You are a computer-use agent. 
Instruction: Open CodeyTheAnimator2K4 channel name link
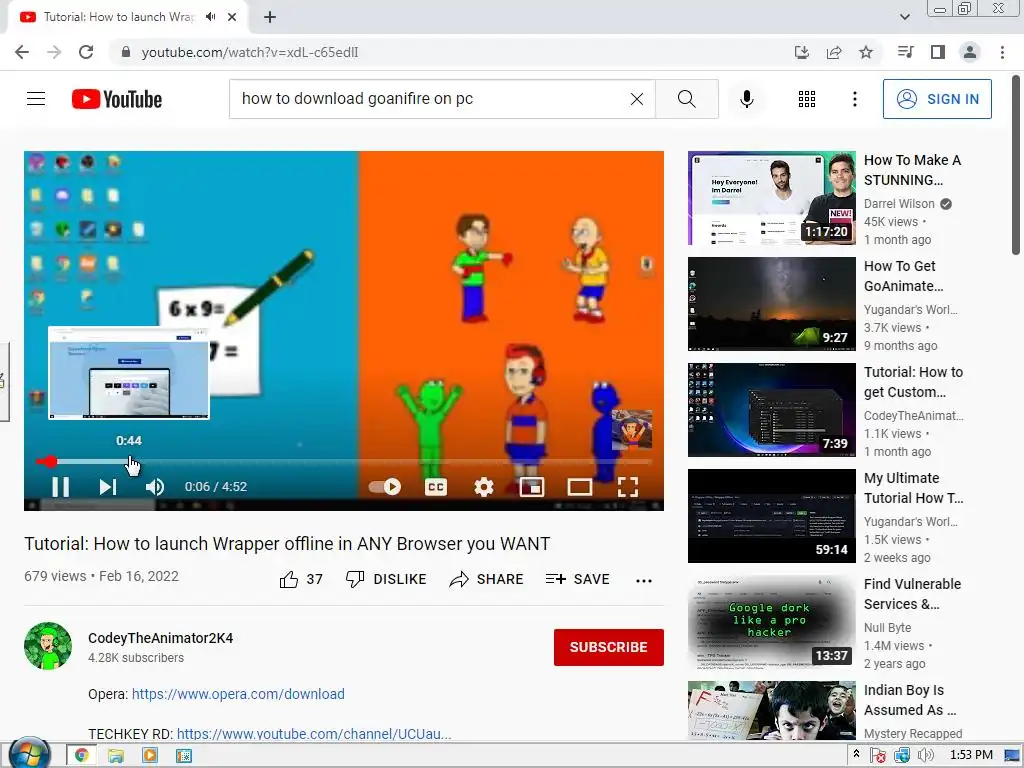[161, 638]
